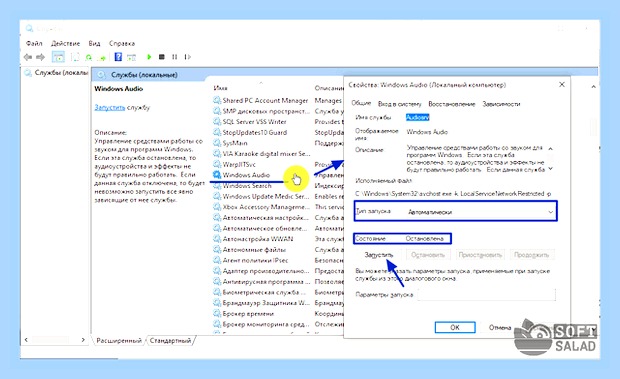Switch to the Зависимости tab
The image size is (620, 379).
coord(501,104)
